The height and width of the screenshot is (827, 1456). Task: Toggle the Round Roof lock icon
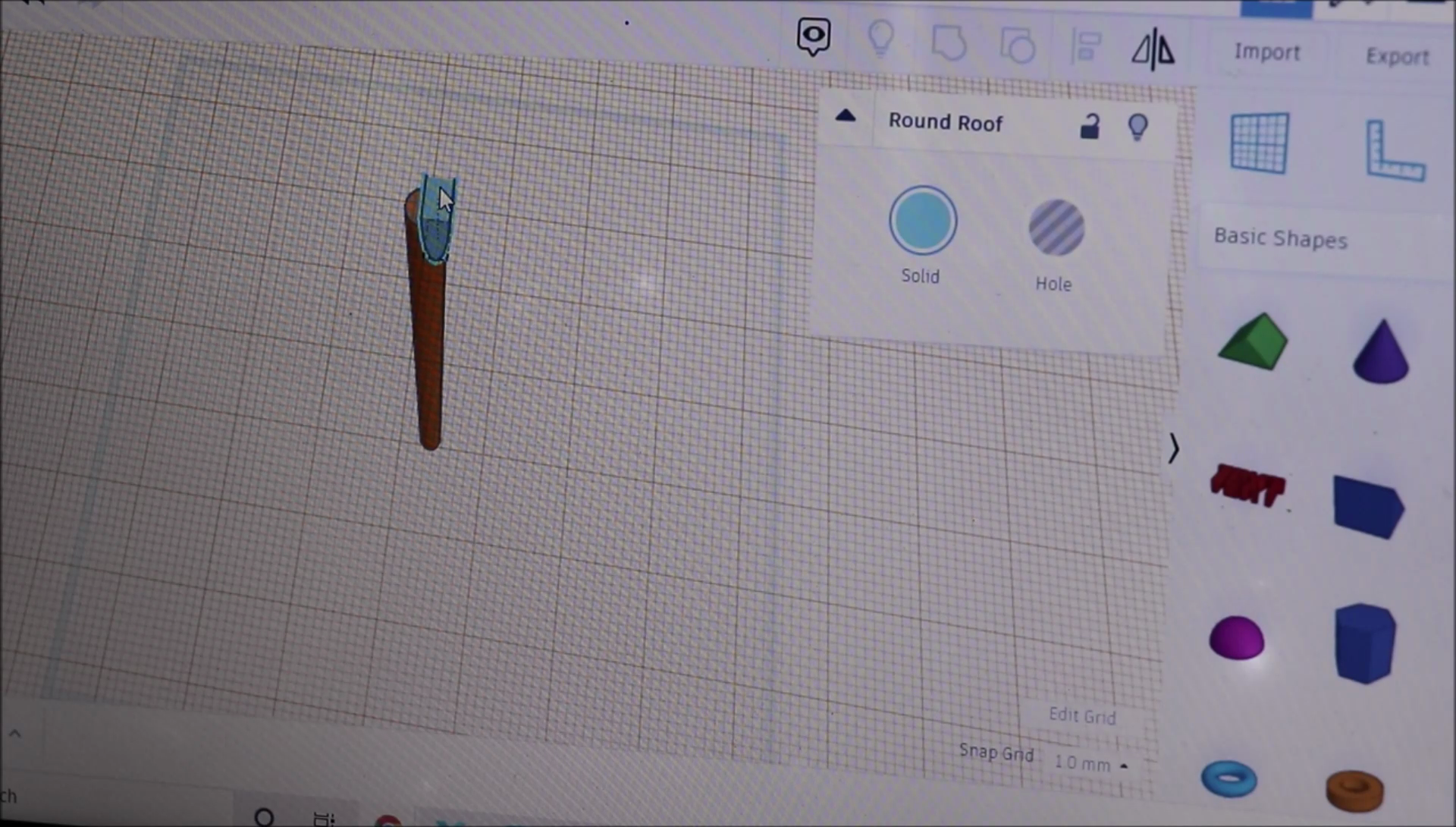click(x=1090, y=126)
